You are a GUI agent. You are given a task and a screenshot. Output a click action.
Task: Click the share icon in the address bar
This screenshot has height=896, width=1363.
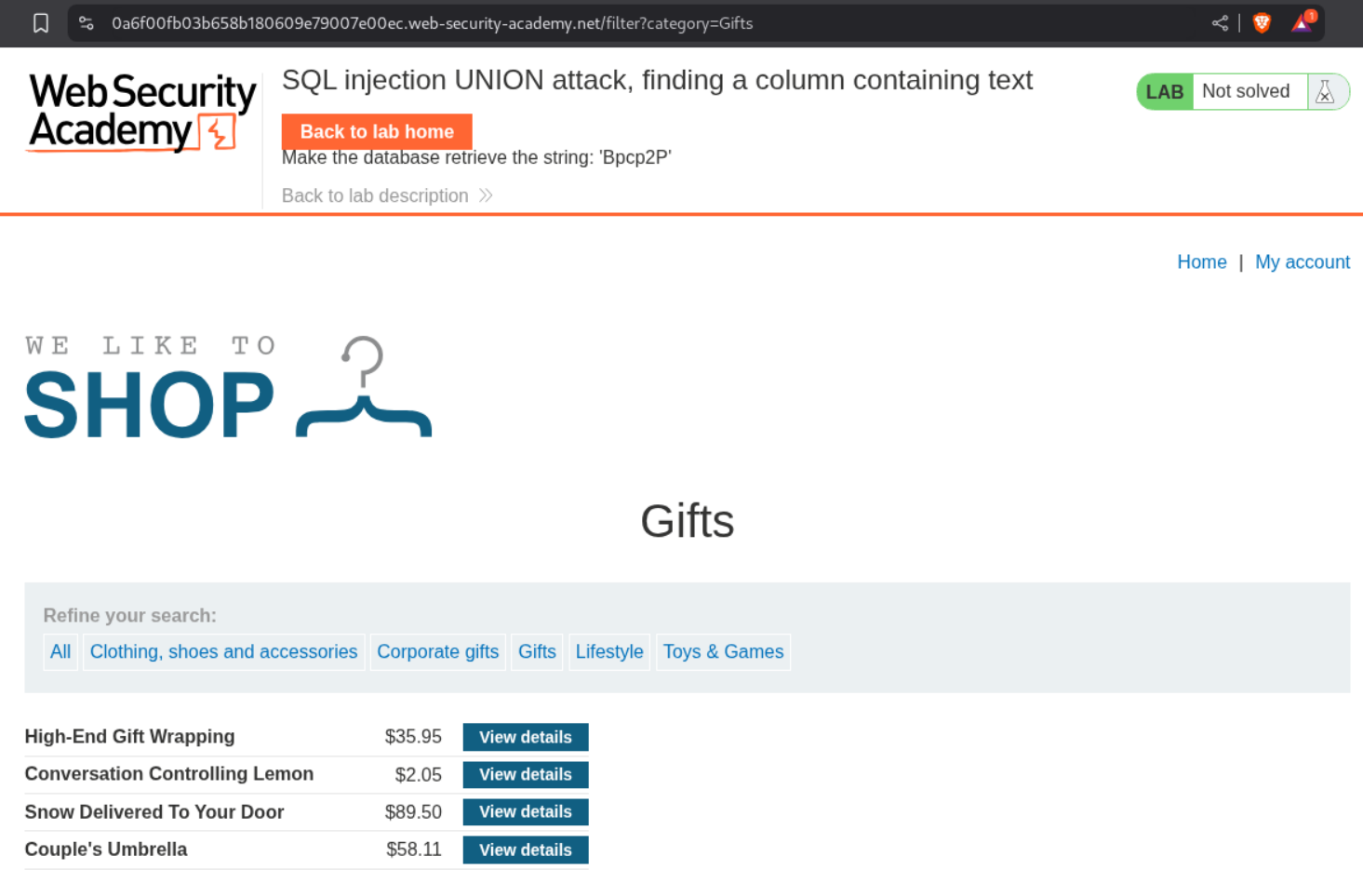[1220, 23]
